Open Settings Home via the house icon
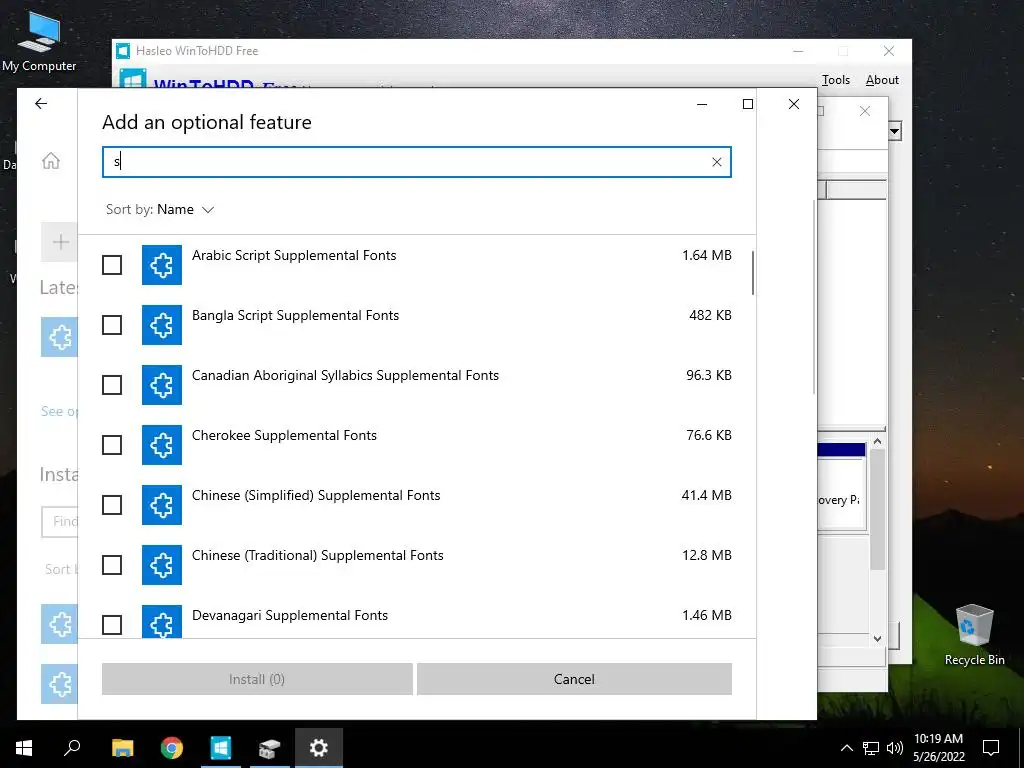The image size is (1024, 768). tap(51, 161)
